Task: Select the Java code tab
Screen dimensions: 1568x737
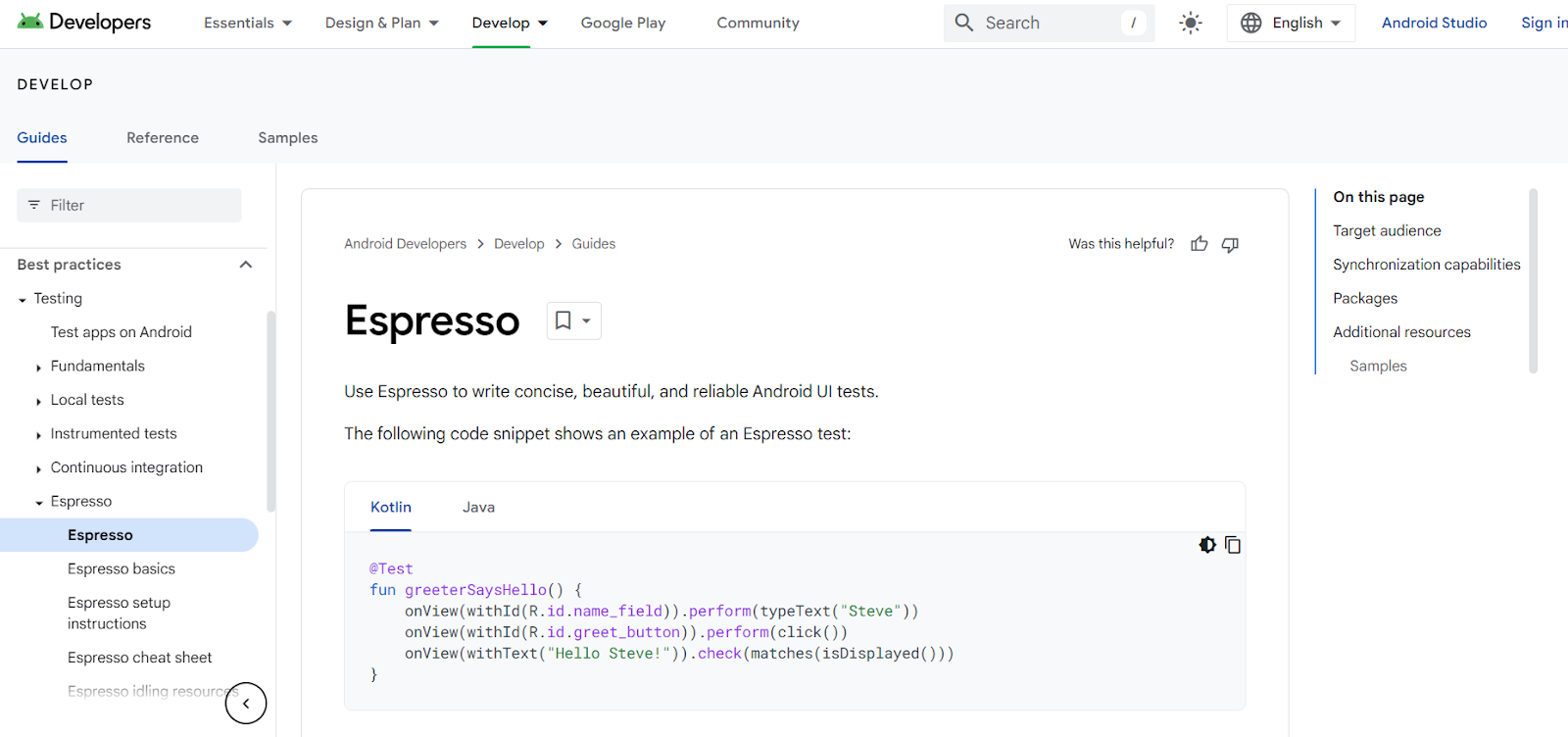Action: tap(478, 507)
